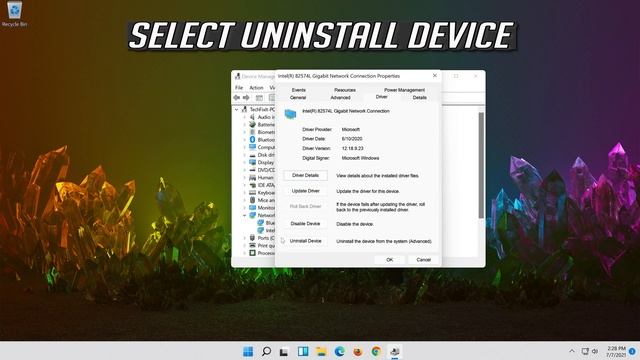Expand the Disk drives tree node
The width and height of the screenshot is (640, 360).
click(244, 155)
